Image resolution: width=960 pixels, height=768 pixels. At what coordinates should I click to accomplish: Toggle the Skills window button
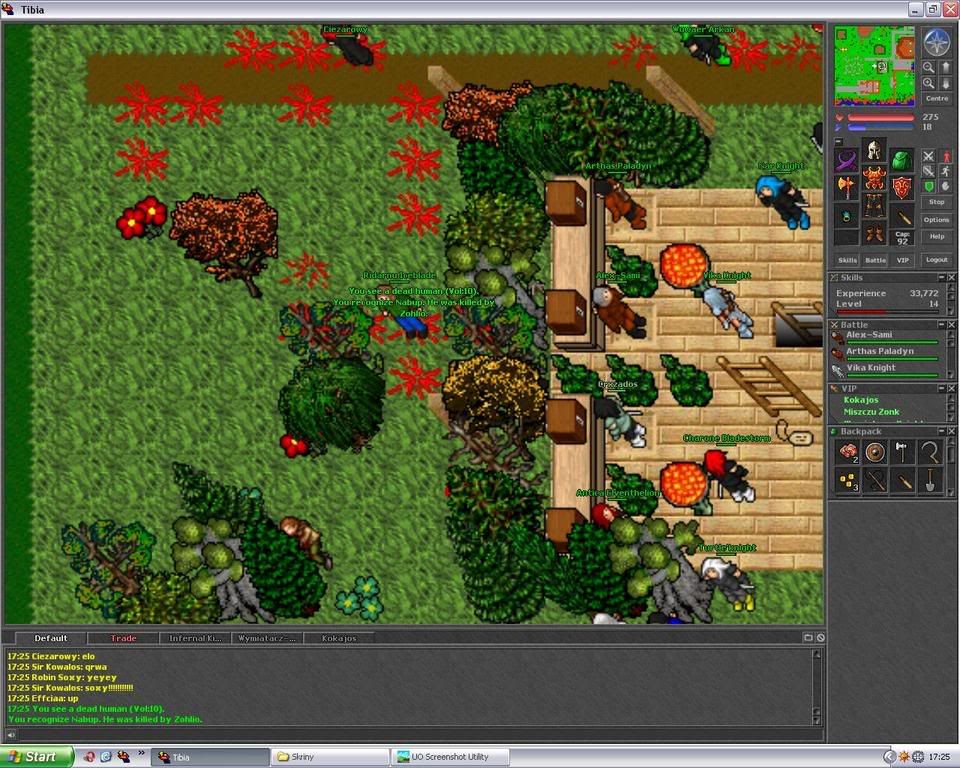847,260
